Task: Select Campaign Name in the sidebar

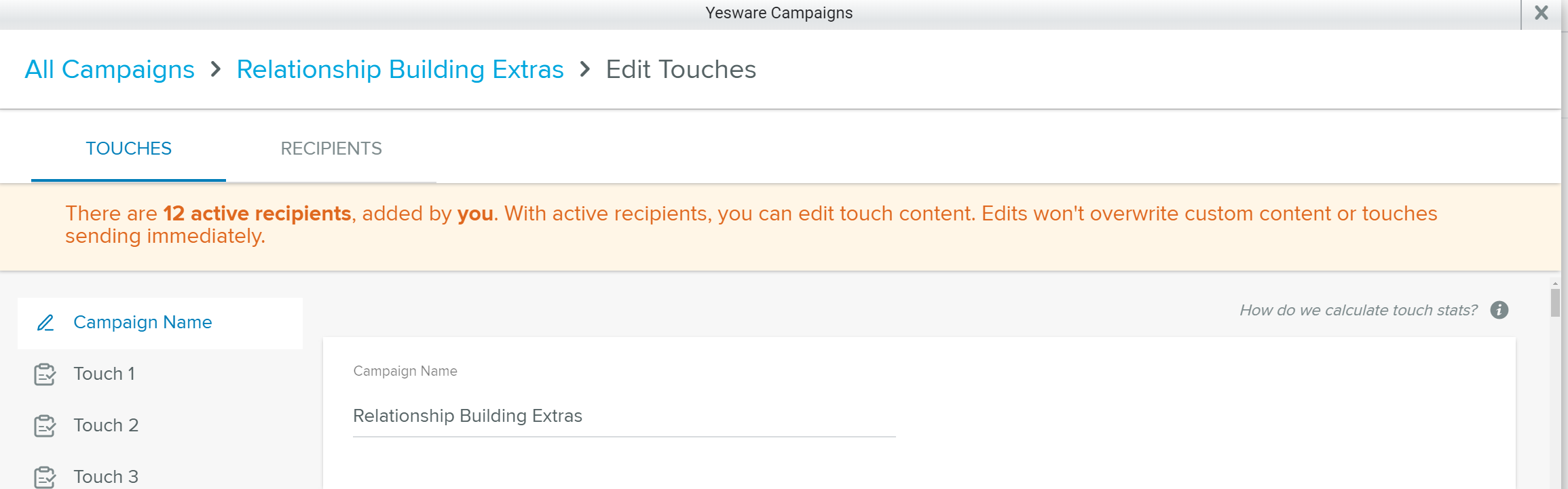Action: point(160,323)
